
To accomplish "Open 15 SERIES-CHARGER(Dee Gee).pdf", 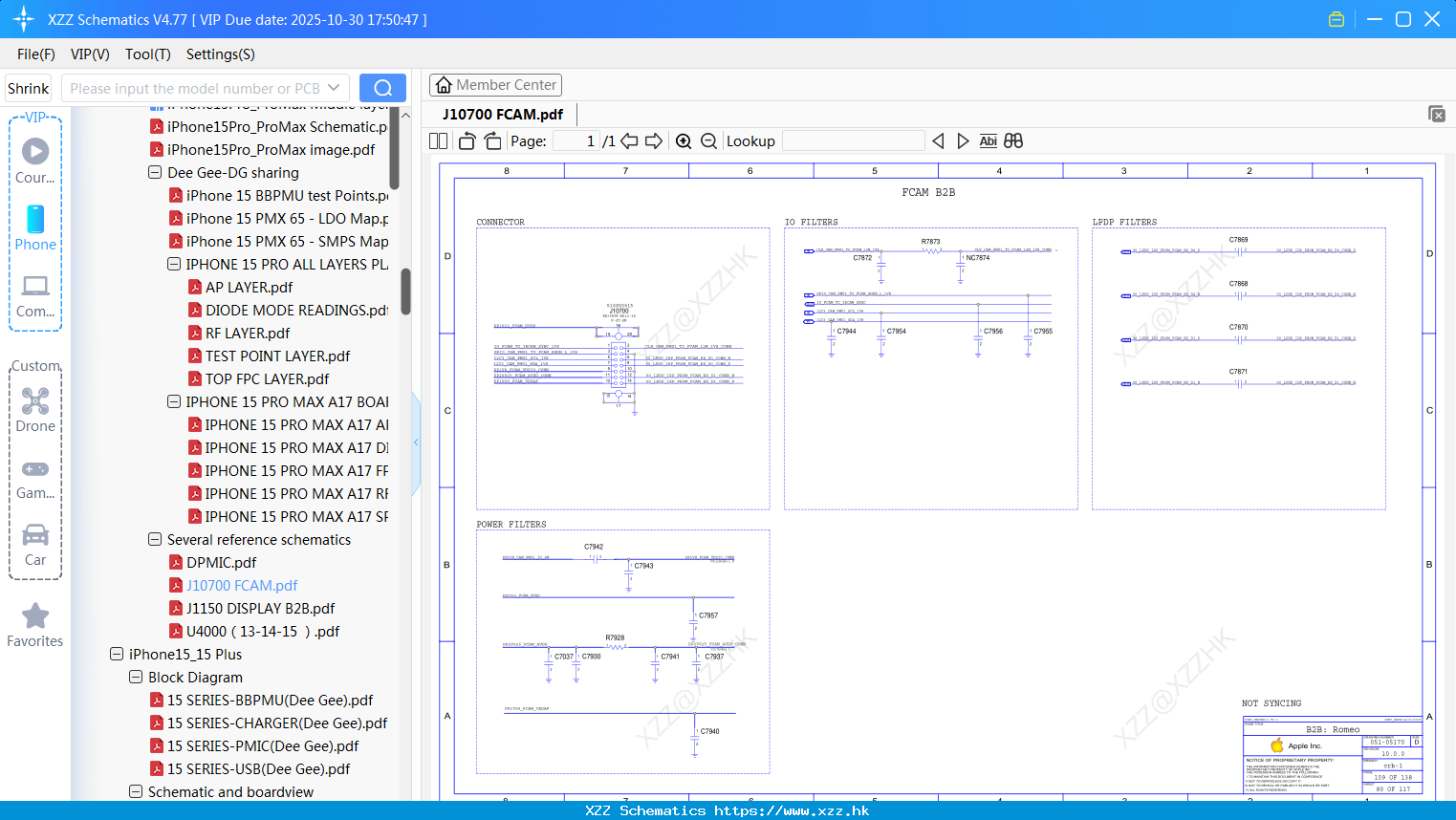I will click(x=277, y=723).
